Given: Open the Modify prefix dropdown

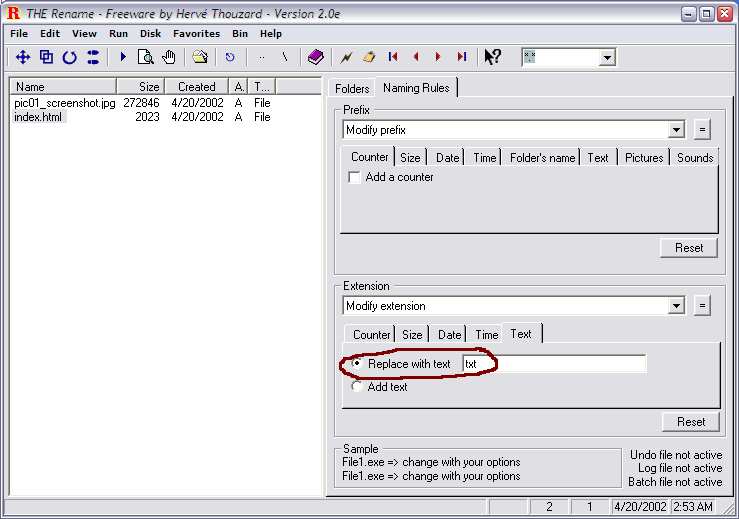Looking at the screenshot, I should click(x=676, y=130).
